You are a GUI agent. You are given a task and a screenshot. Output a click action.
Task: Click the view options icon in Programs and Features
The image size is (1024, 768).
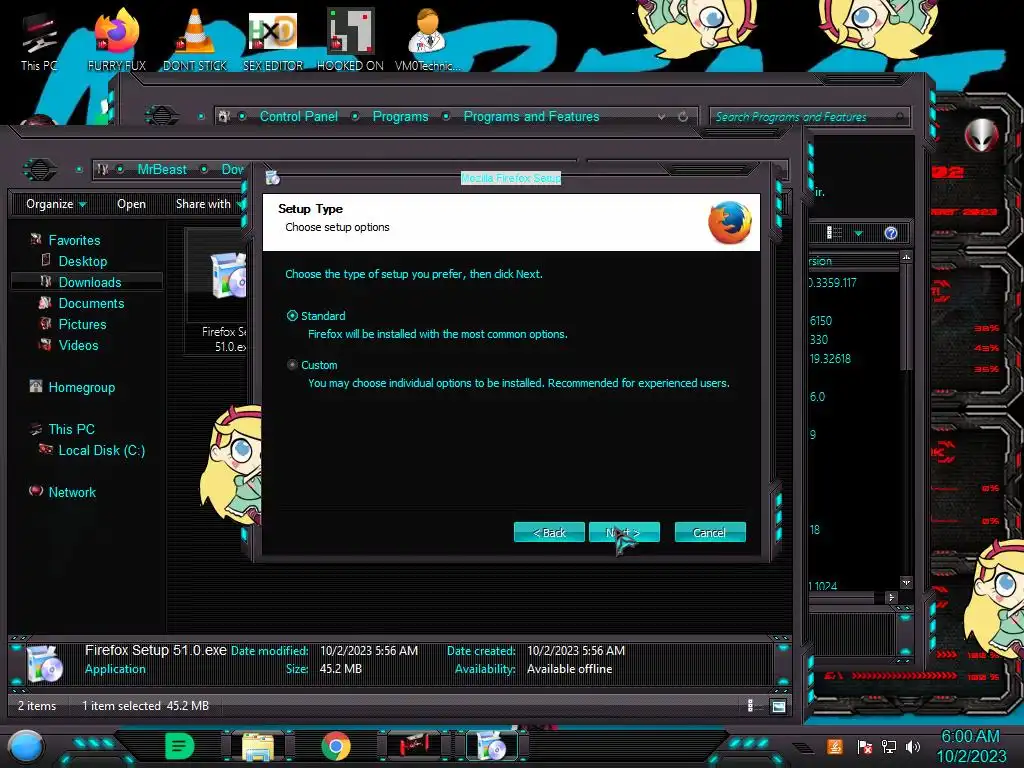(835, 233)
